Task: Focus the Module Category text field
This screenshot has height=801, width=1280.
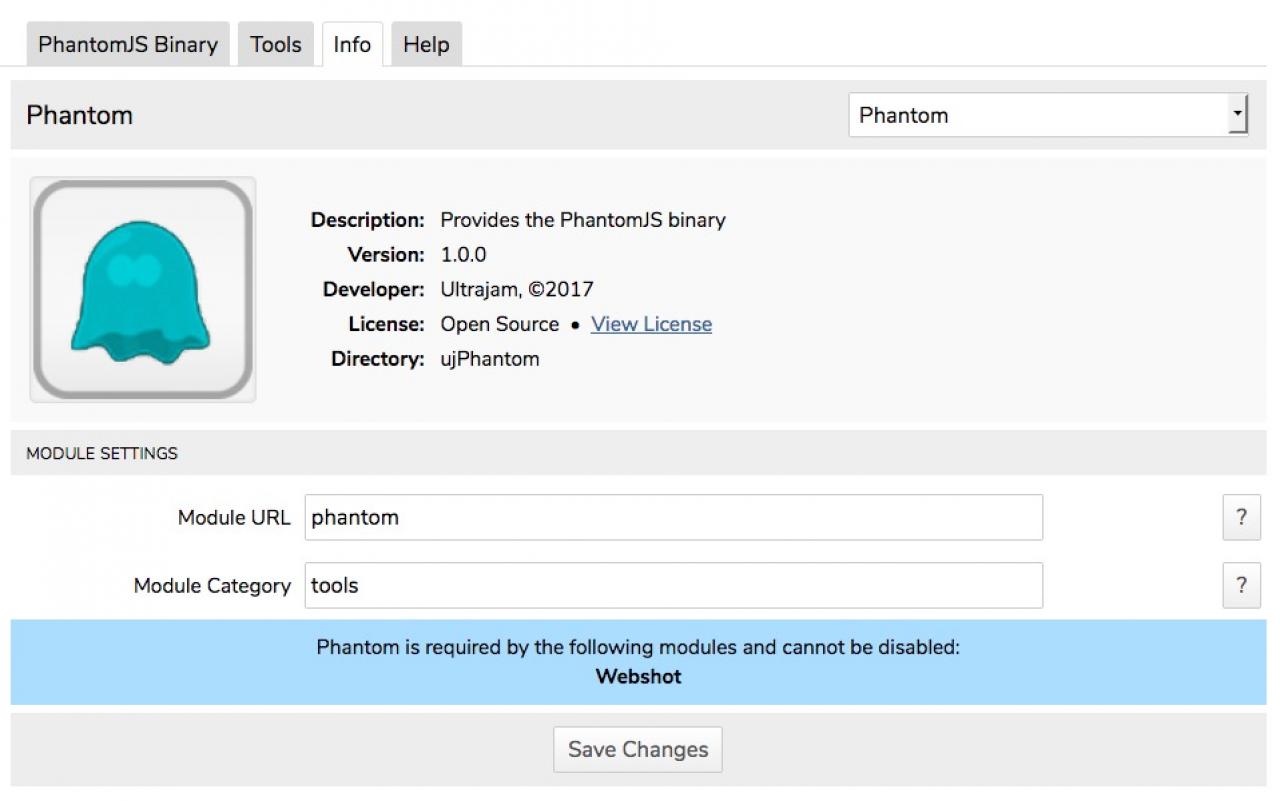Action: [x=674, y=585]
